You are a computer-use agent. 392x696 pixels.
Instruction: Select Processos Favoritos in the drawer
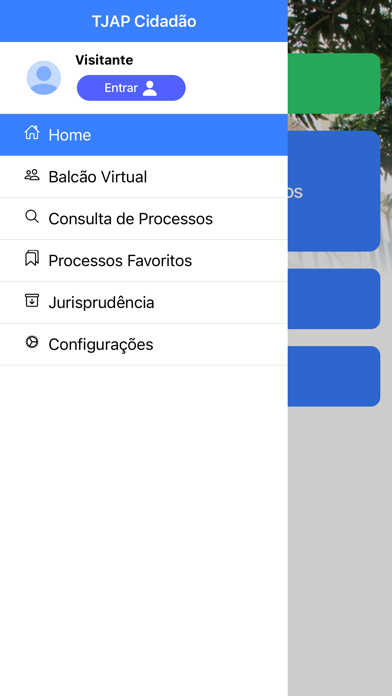tap(144, 261)
